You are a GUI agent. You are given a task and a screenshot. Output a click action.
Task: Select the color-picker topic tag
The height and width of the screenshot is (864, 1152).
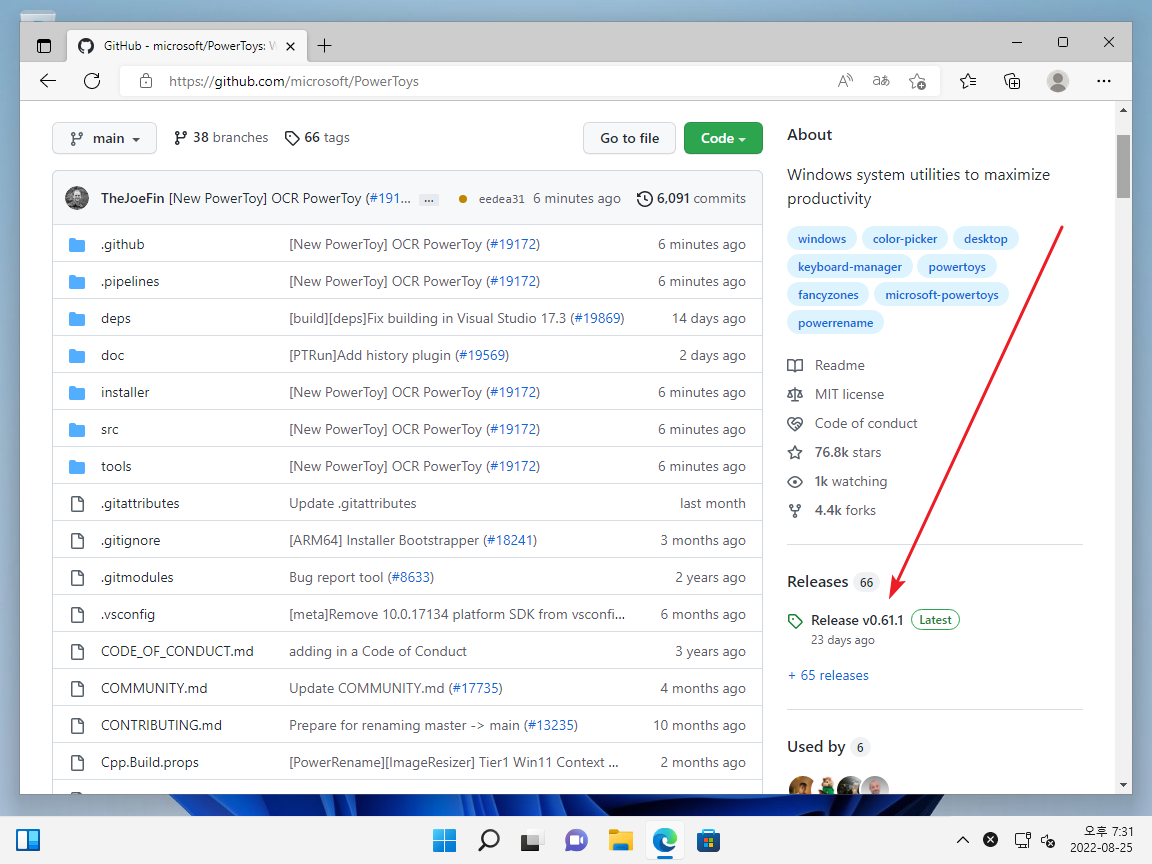click(x=904, y=239)
